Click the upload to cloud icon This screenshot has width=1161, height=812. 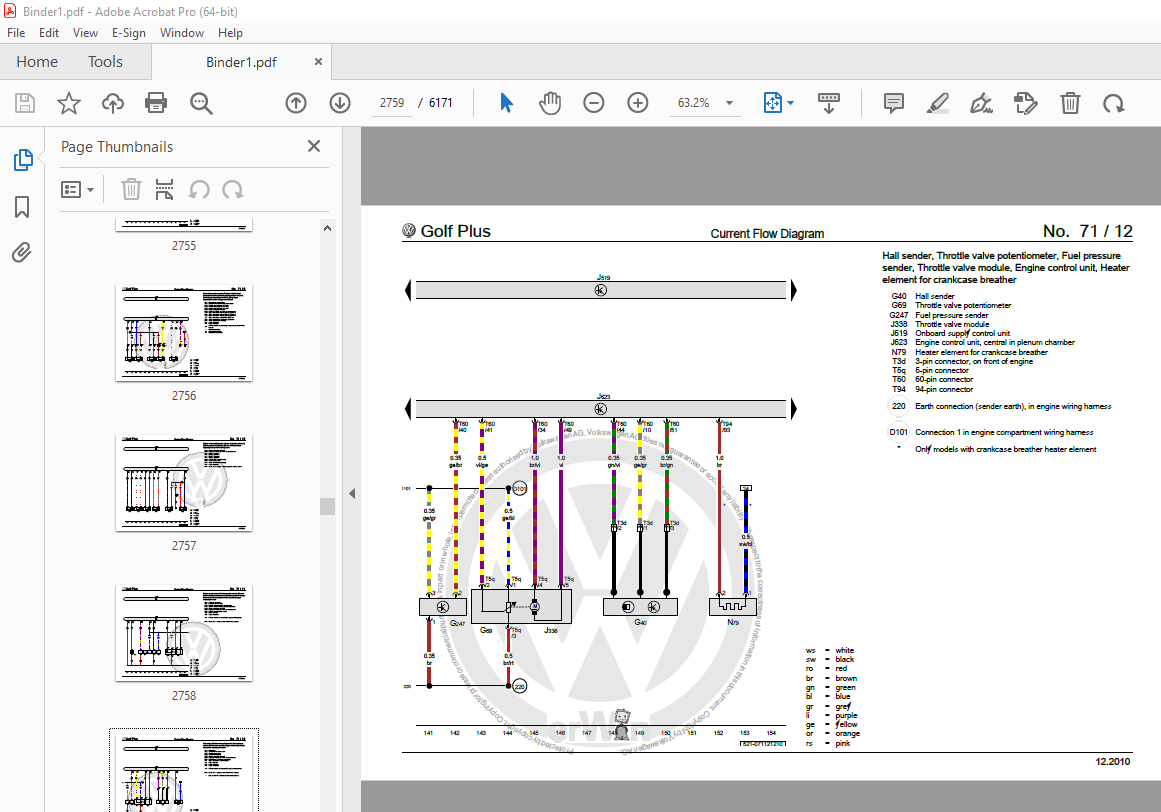113,103
